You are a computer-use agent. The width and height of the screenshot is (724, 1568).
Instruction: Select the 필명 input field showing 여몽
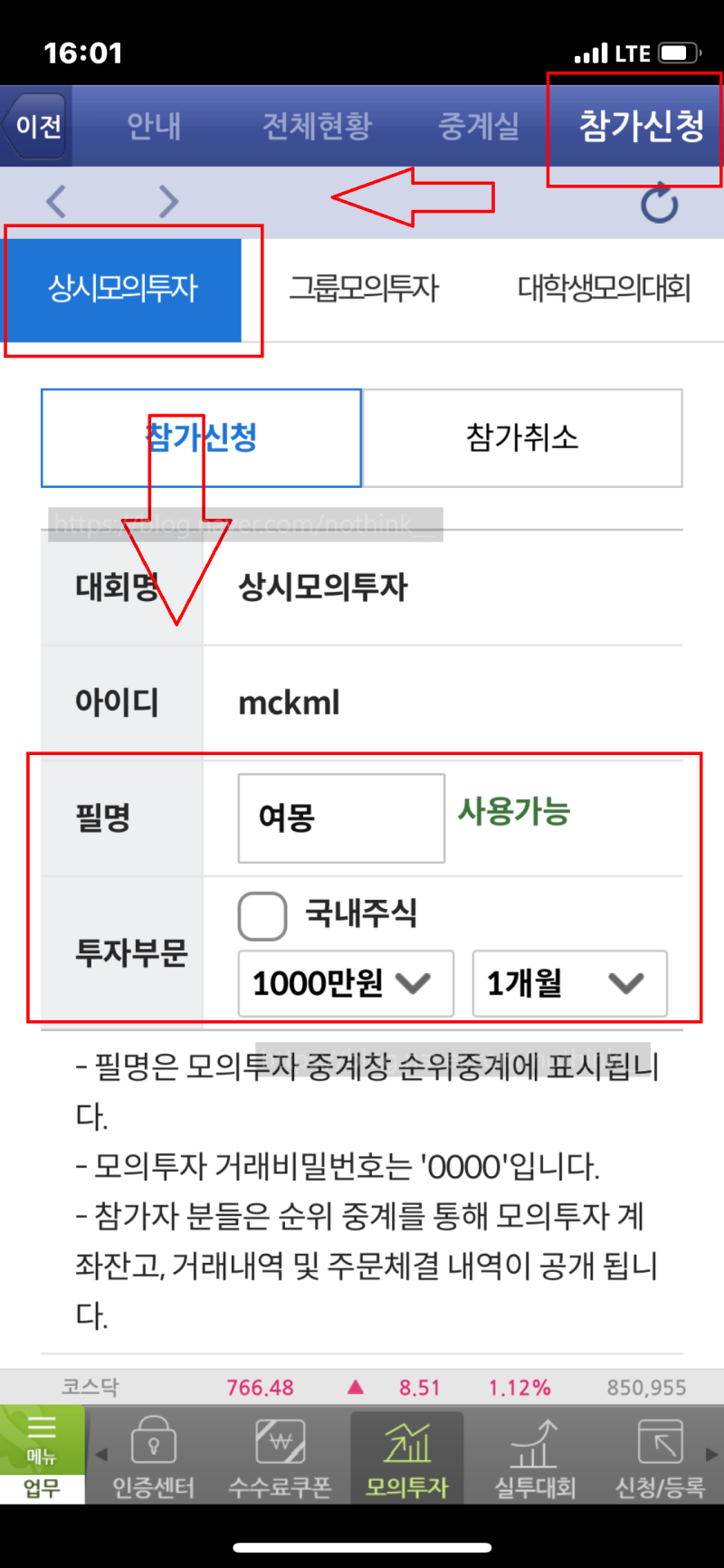click(x=341, y=817)
